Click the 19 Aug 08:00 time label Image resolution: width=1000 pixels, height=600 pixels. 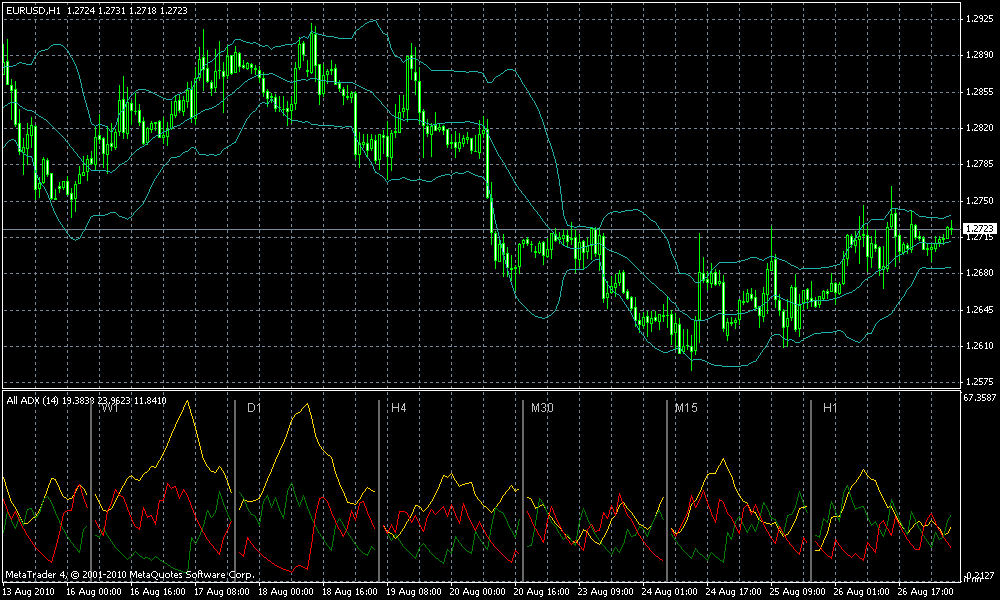414,592
